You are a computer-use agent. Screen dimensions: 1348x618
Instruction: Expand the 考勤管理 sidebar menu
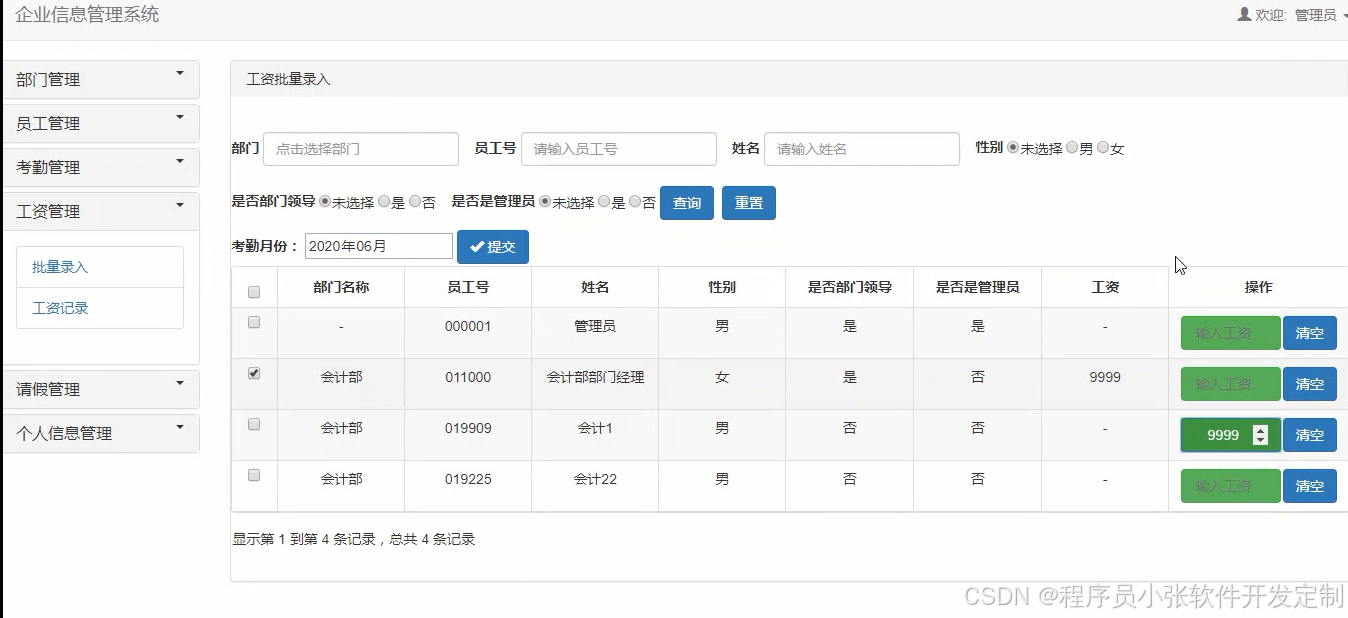click(100, 167)
